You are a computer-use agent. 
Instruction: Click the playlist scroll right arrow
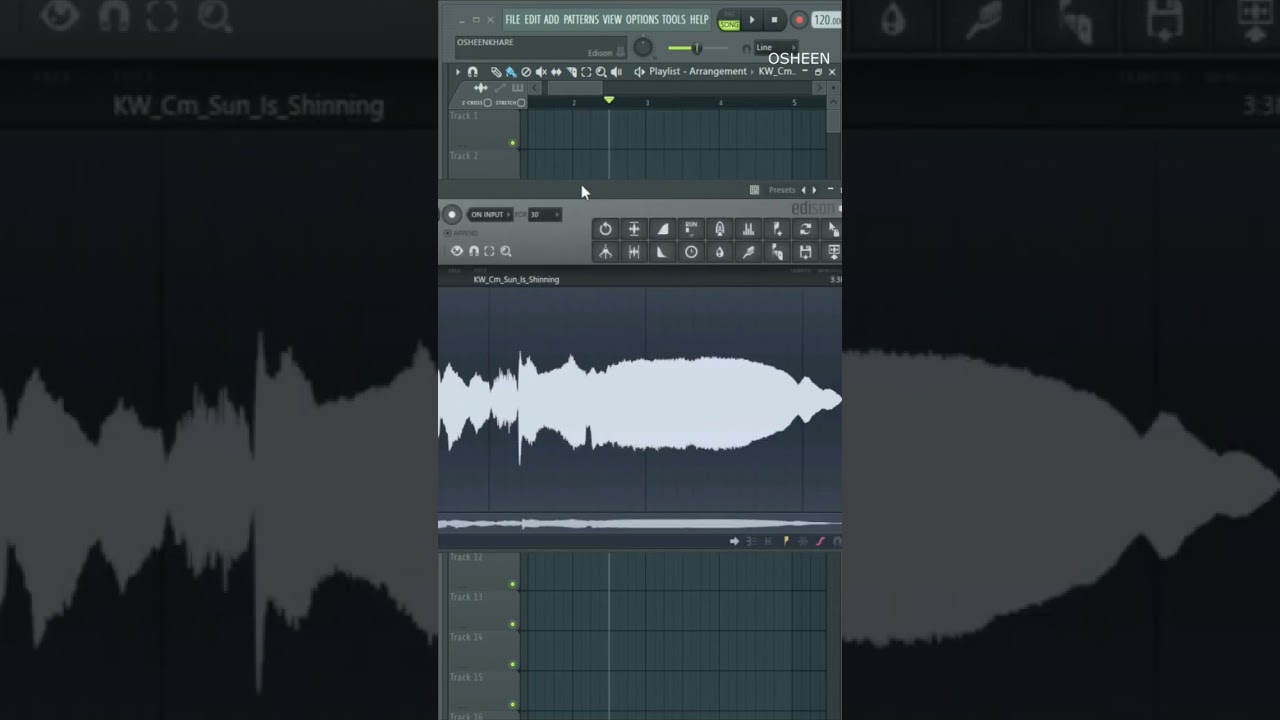coord(819,88)
